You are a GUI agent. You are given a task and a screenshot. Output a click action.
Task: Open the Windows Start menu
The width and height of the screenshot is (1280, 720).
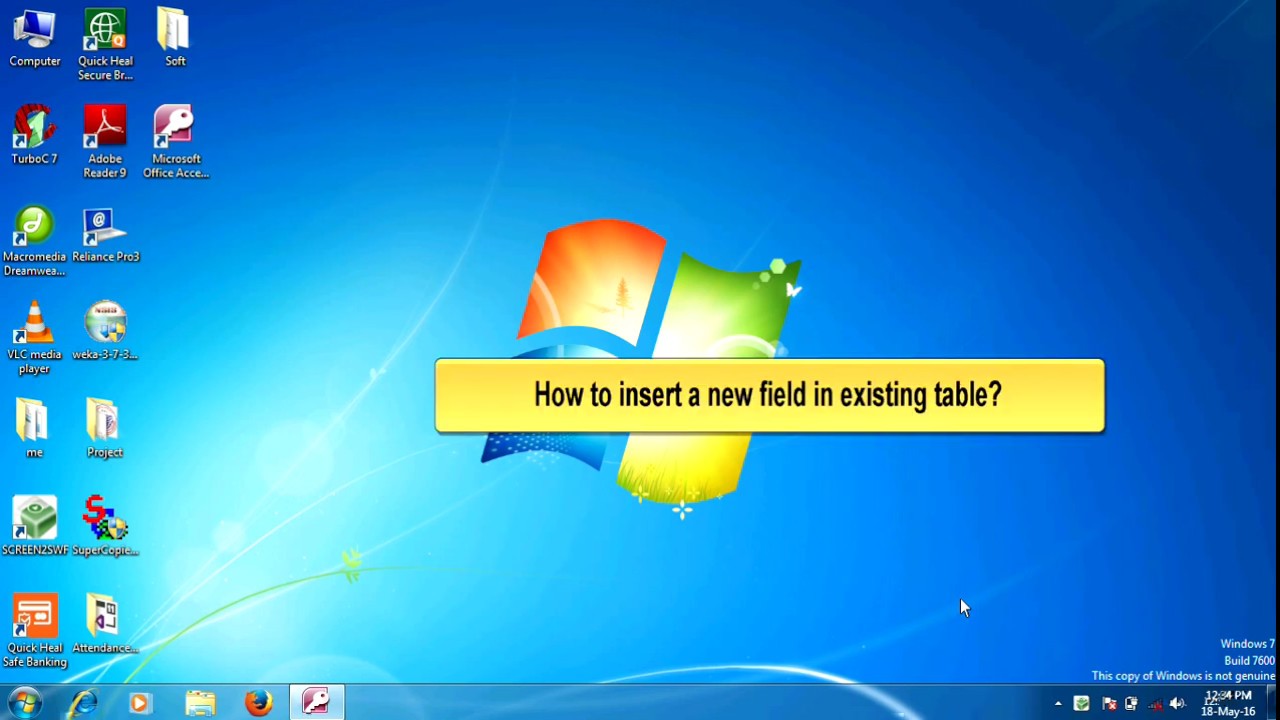[x=24, y=702]
